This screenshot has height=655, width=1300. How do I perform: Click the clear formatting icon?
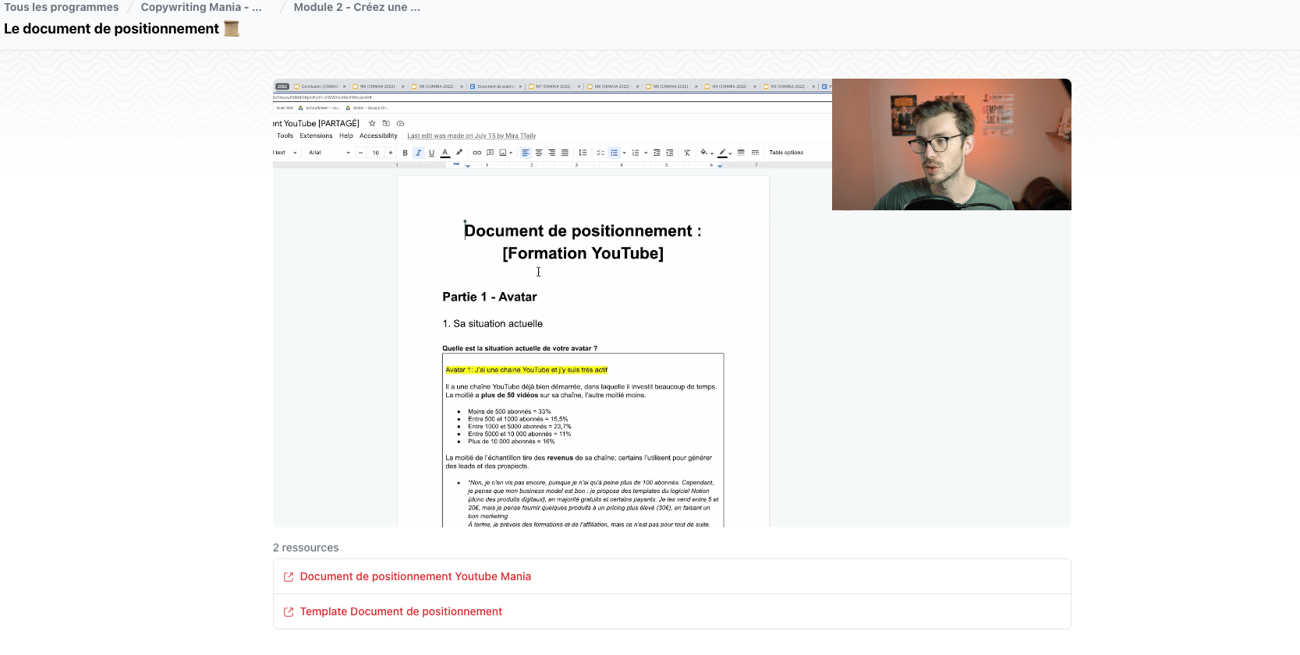[x=687, y=153]
